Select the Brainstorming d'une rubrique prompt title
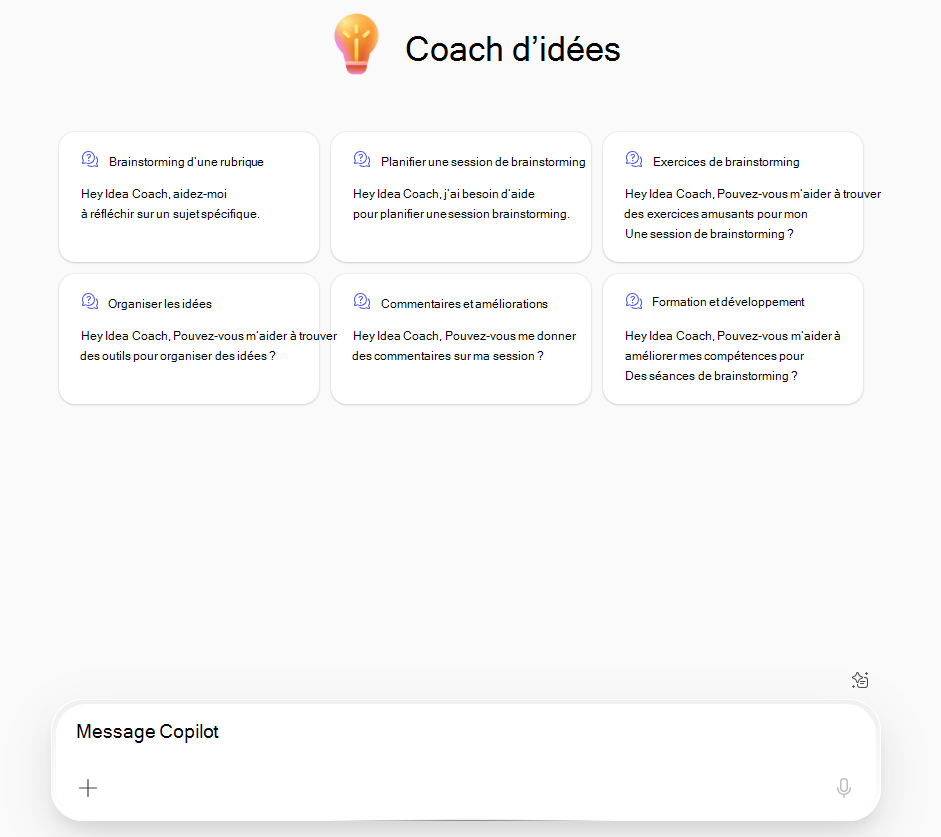This screenshot has width=941, height=837. pos(186,162)
